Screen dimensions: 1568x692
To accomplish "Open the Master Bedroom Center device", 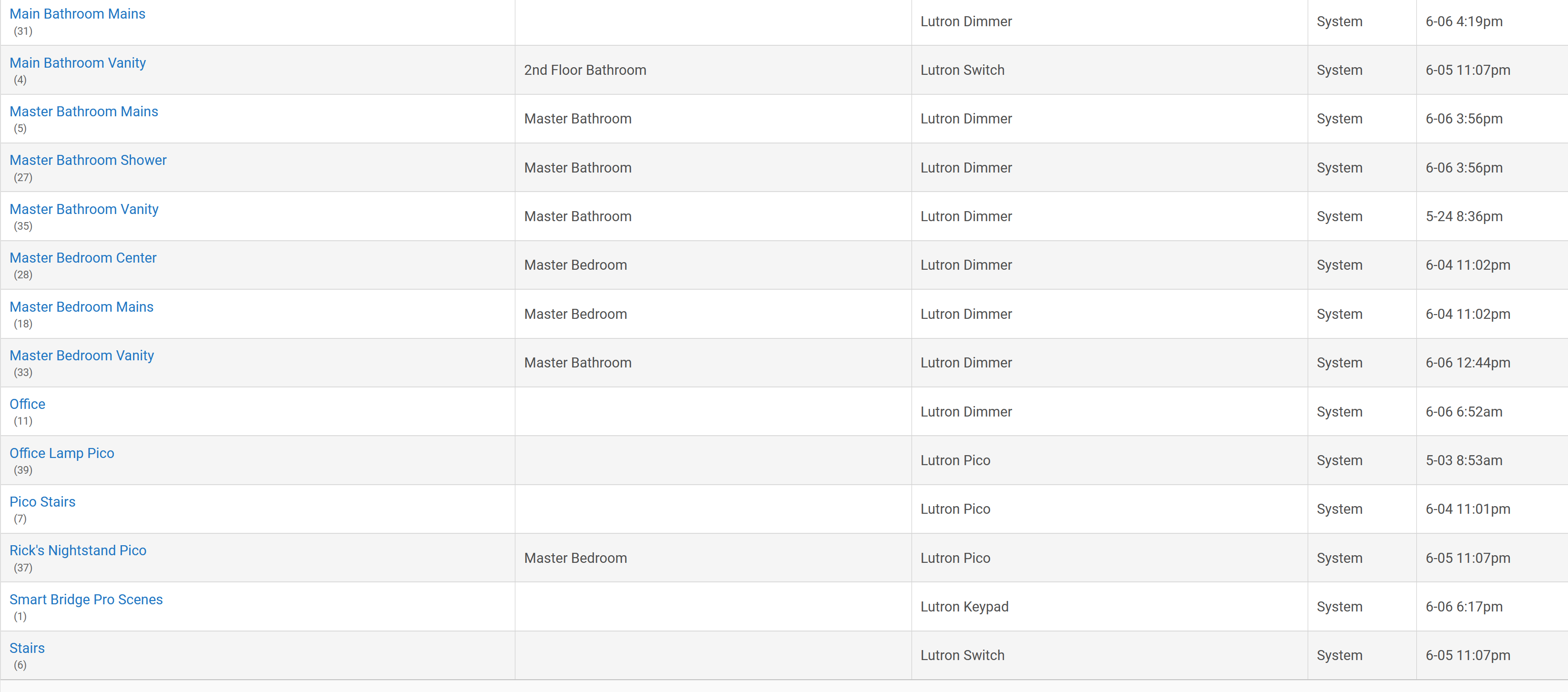I will [83, 258].
